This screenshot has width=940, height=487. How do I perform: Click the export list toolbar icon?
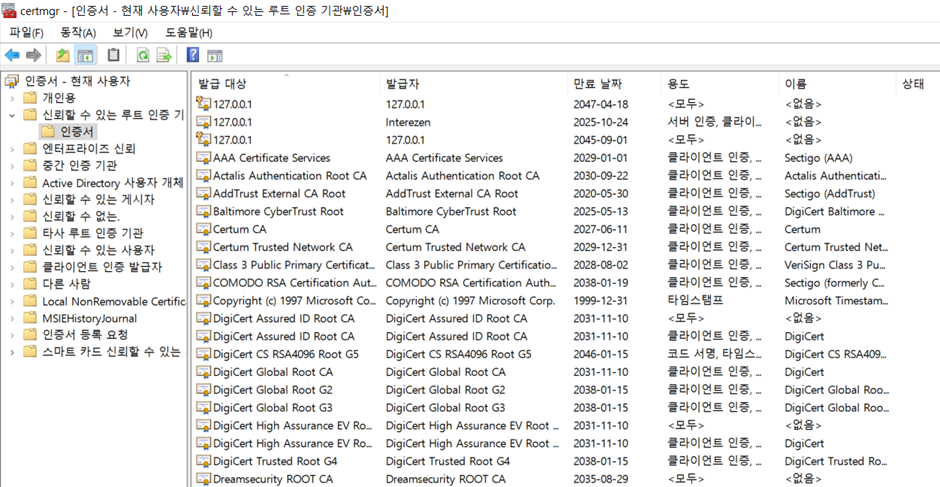coord(164,55)
